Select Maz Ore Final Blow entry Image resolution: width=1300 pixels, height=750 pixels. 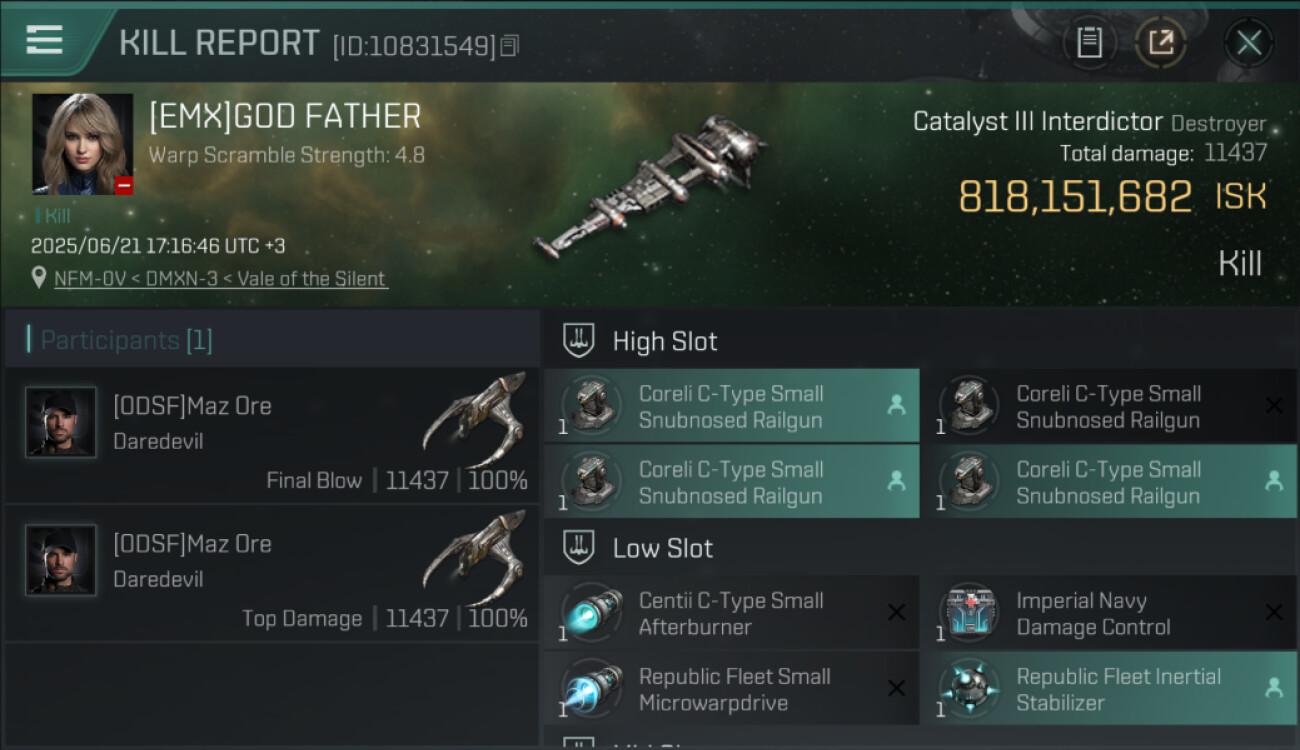tap(272, 436)
